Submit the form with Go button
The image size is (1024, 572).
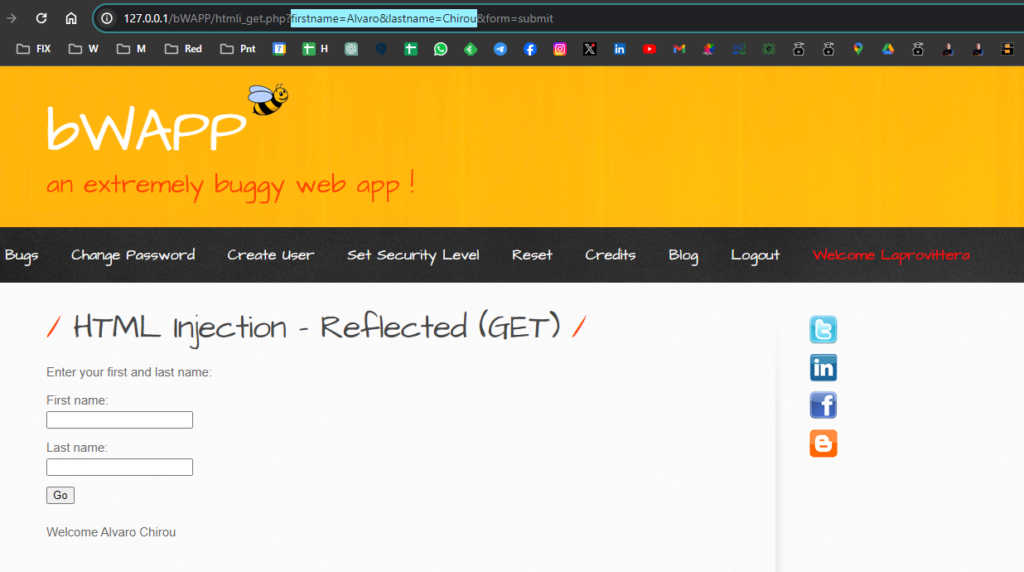click(60, 495)
